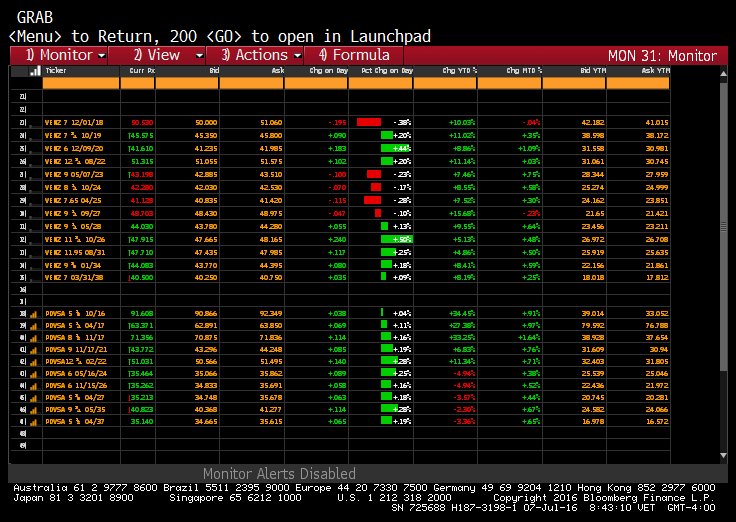This screenshot has width=736, height=522.
Task: Select the Formula menu item
Action: click(x=353, y=55)
